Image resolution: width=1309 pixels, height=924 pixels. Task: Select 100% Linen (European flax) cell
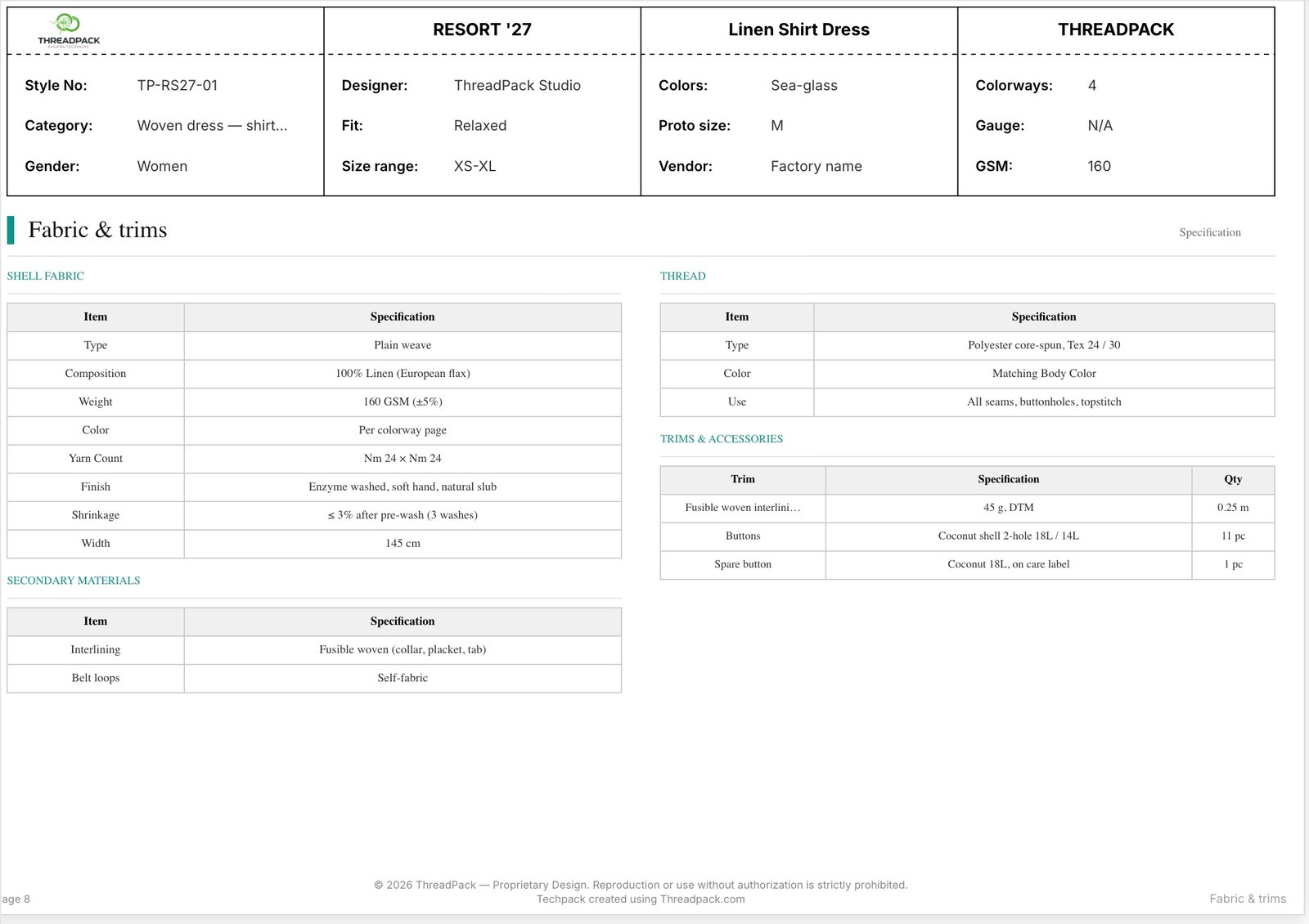(403, 374)
